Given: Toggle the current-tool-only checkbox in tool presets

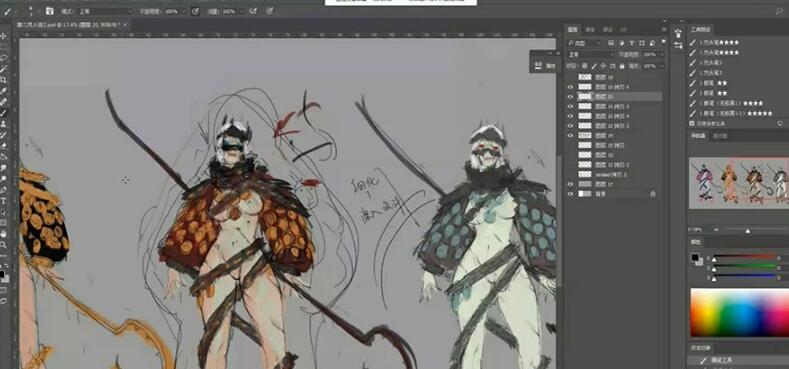Looking at the screenshot, I should (x=691, y=123).
